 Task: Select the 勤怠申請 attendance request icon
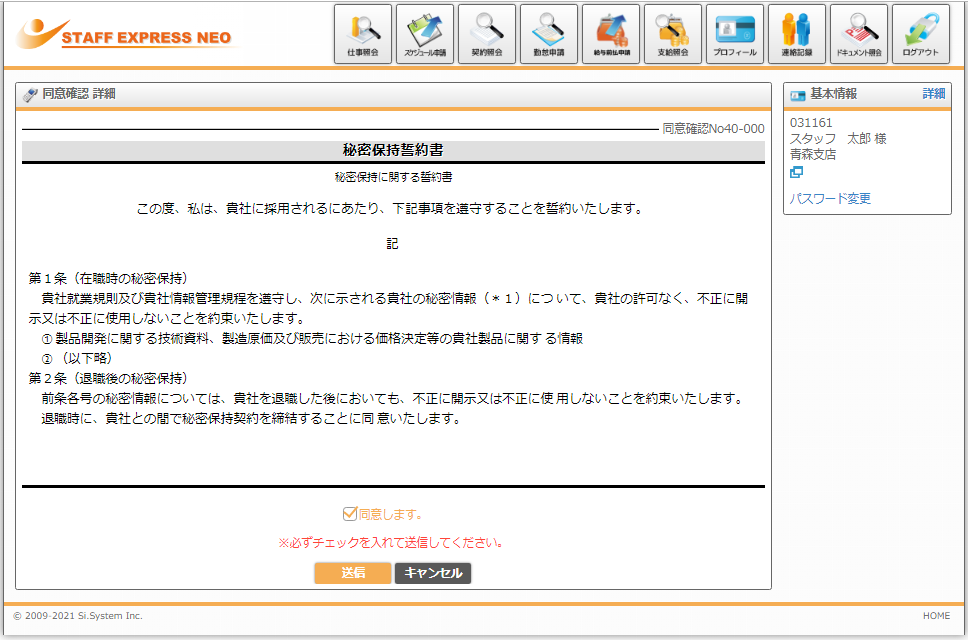coord(549,33)
